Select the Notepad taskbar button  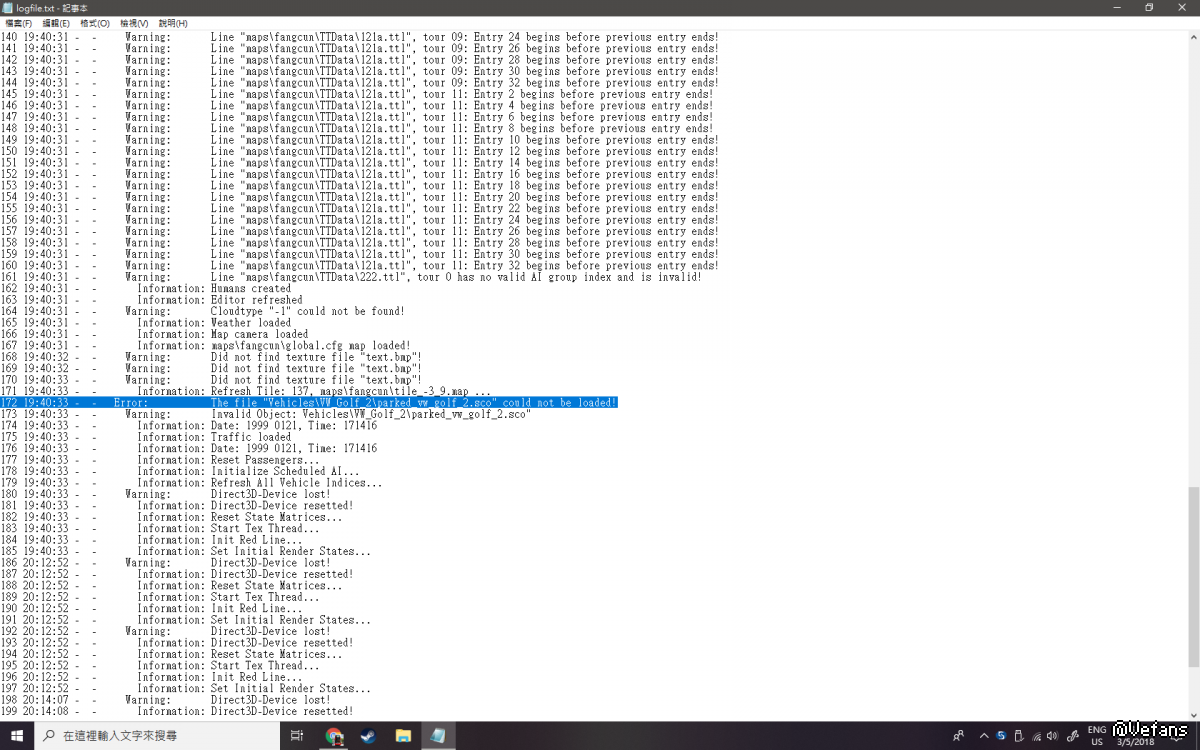[437, 735]
